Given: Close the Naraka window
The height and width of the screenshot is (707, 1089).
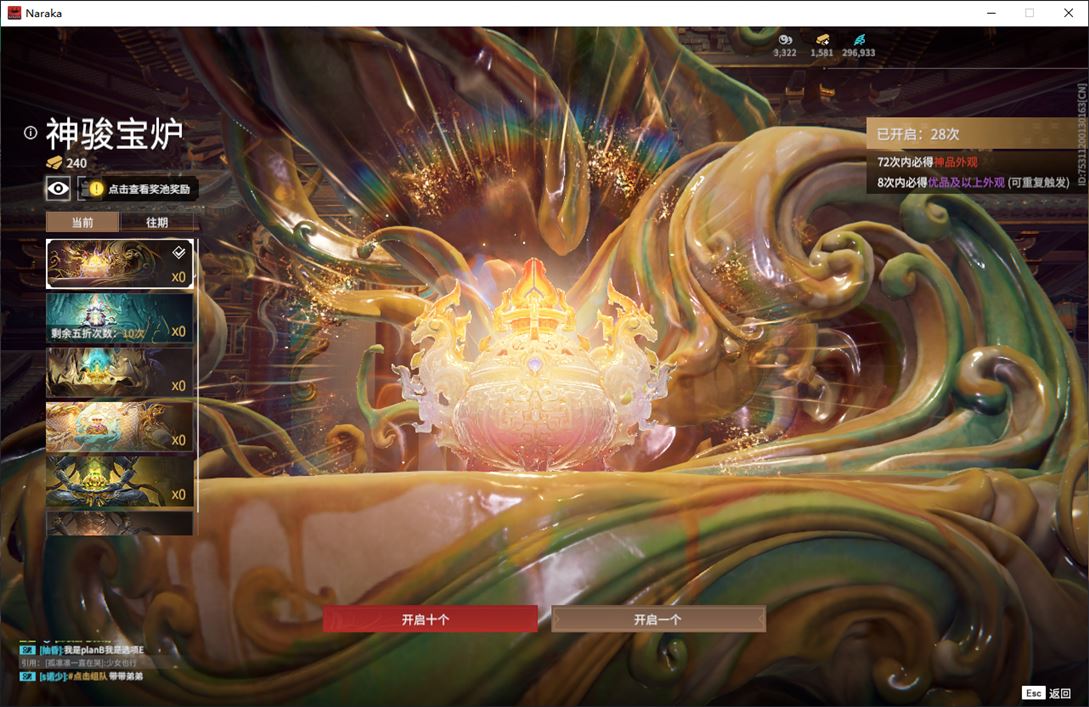Looking at the screenshot, I should 1068,13.
